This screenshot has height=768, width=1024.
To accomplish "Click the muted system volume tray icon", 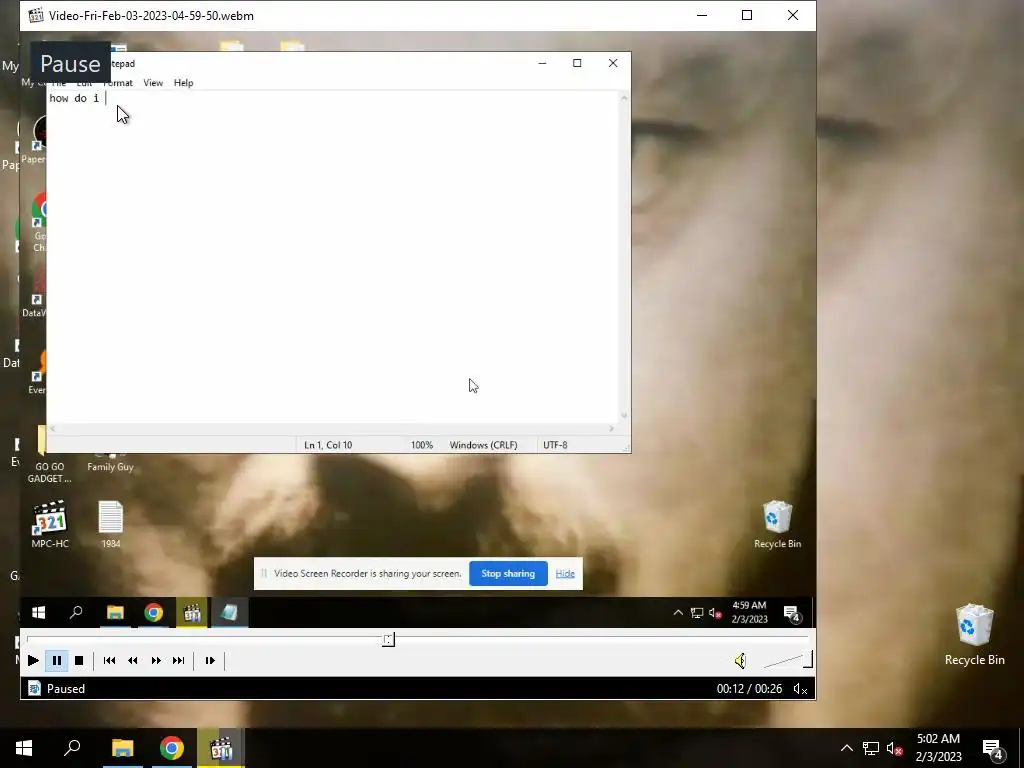I will coord(895,748).
